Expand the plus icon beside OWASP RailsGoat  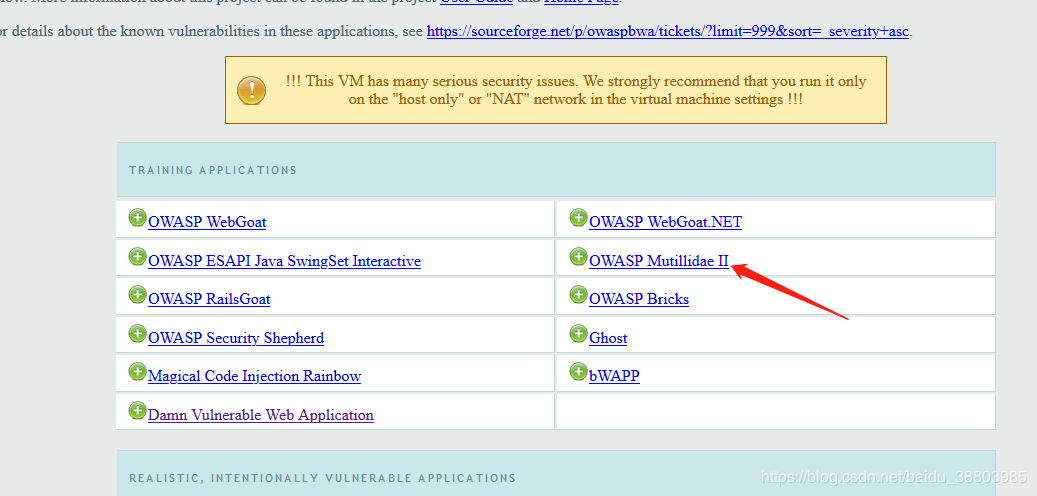[137, 295]
